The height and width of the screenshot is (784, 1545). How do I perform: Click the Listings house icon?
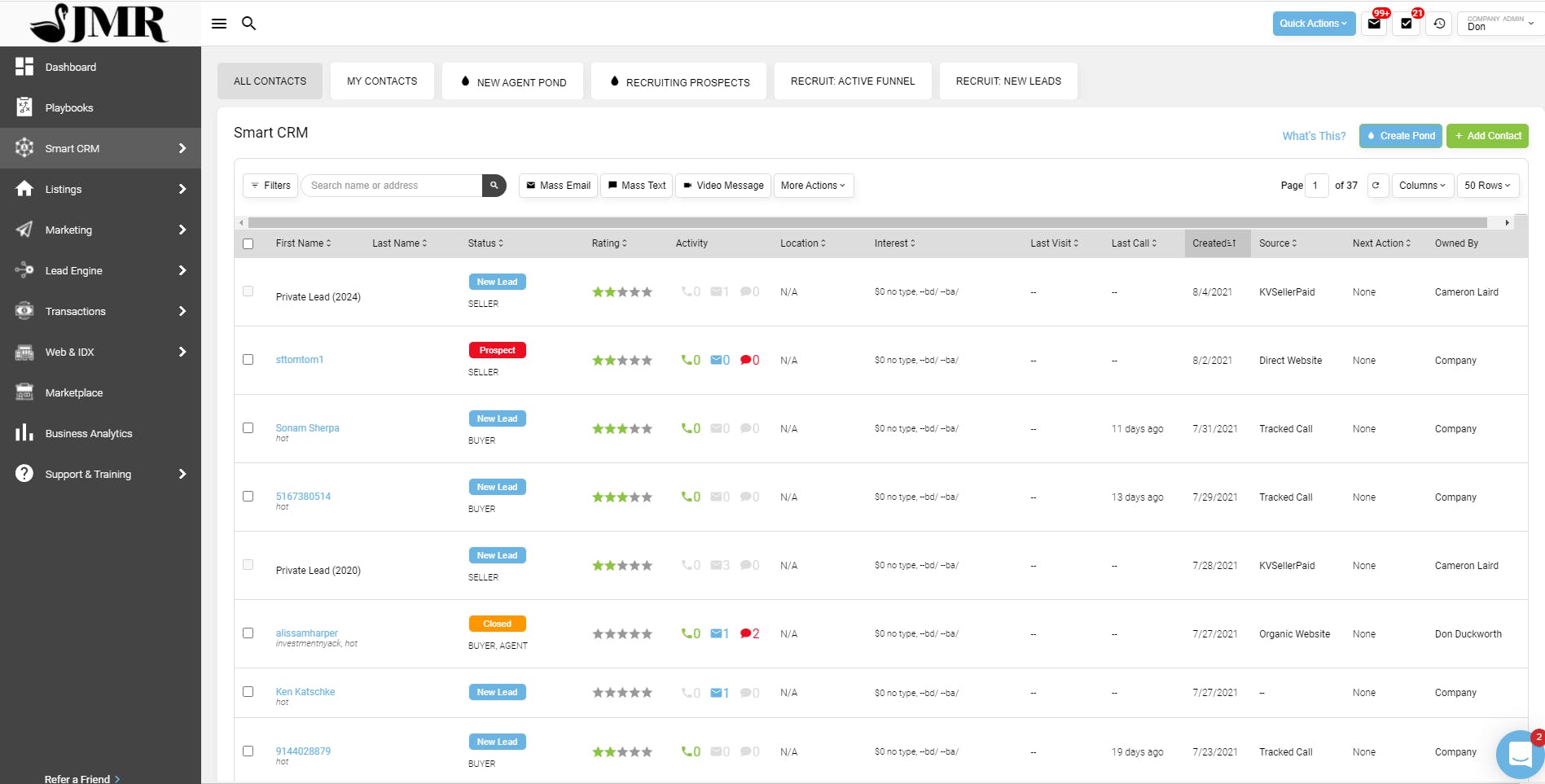(x=24, y=189)
